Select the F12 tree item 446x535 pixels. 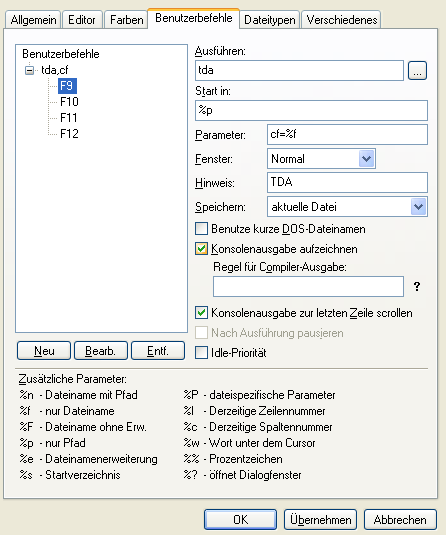pyautogui.click(x=69, y=134)
